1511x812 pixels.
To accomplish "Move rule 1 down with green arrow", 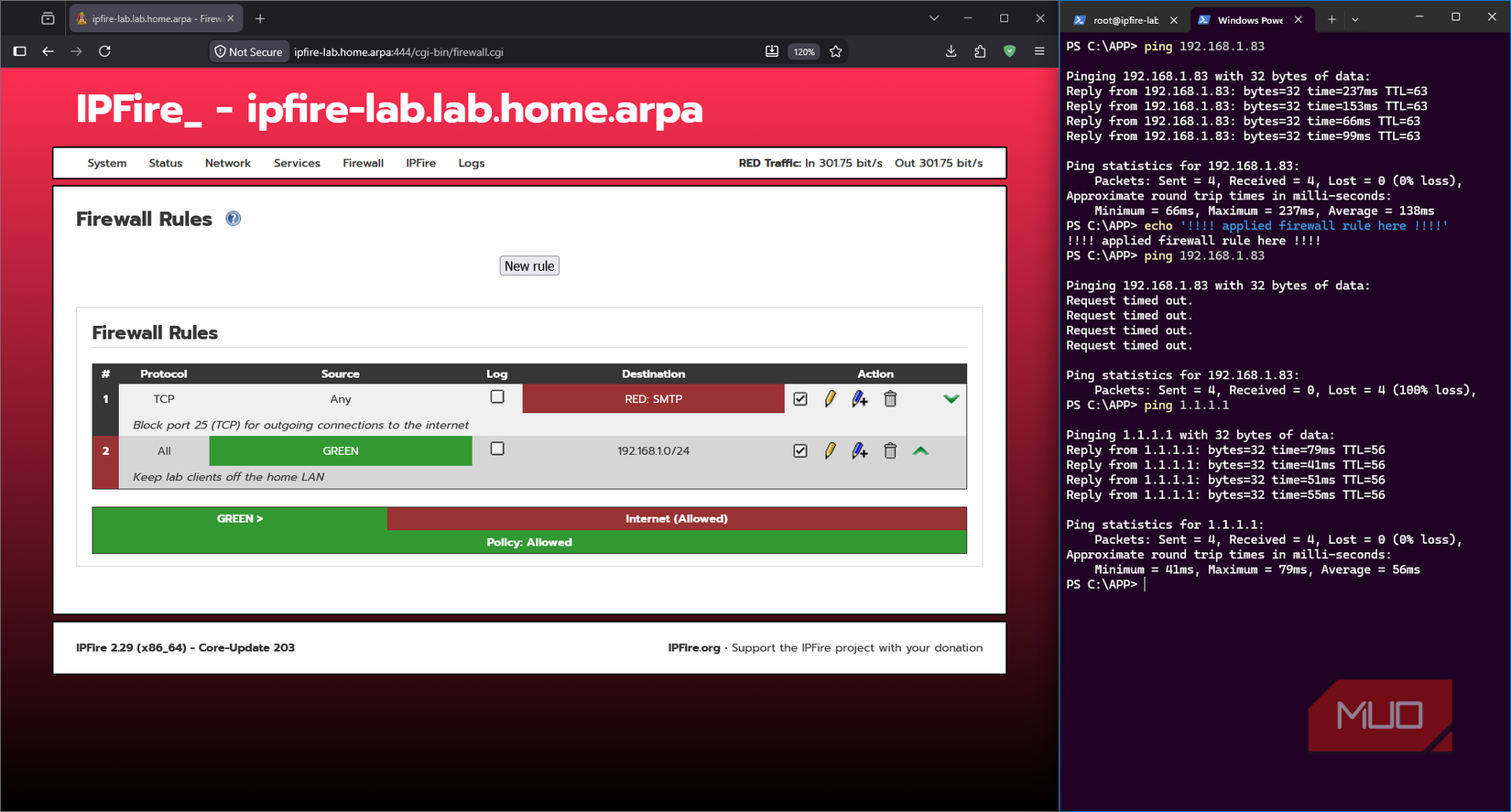I will click(951, 399).
